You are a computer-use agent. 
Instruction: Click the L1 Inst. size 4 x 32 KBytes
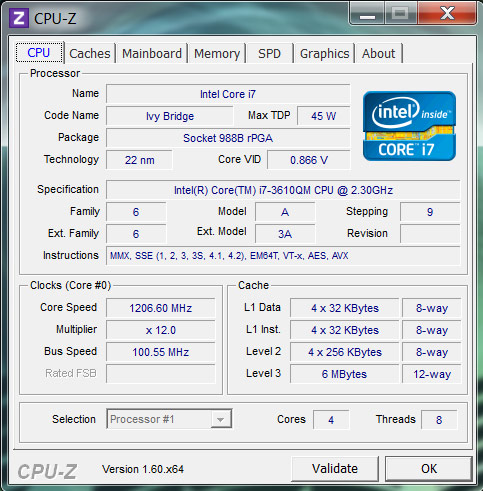tap(345, 330)
